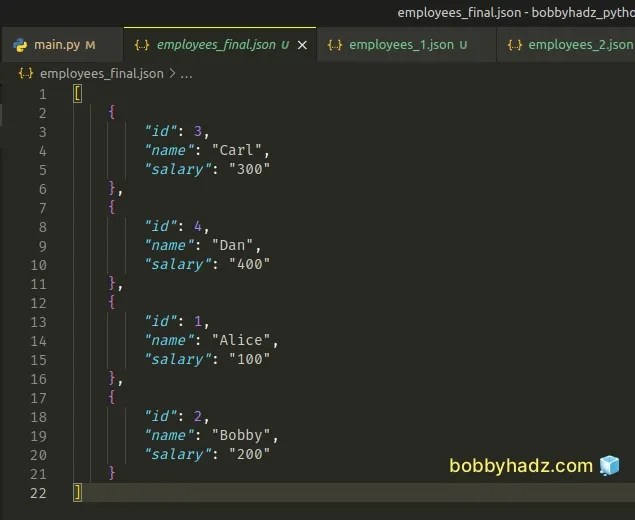Click the "Dan" name value
Viewport: 635px width, 520px height.
coord(233,245)
